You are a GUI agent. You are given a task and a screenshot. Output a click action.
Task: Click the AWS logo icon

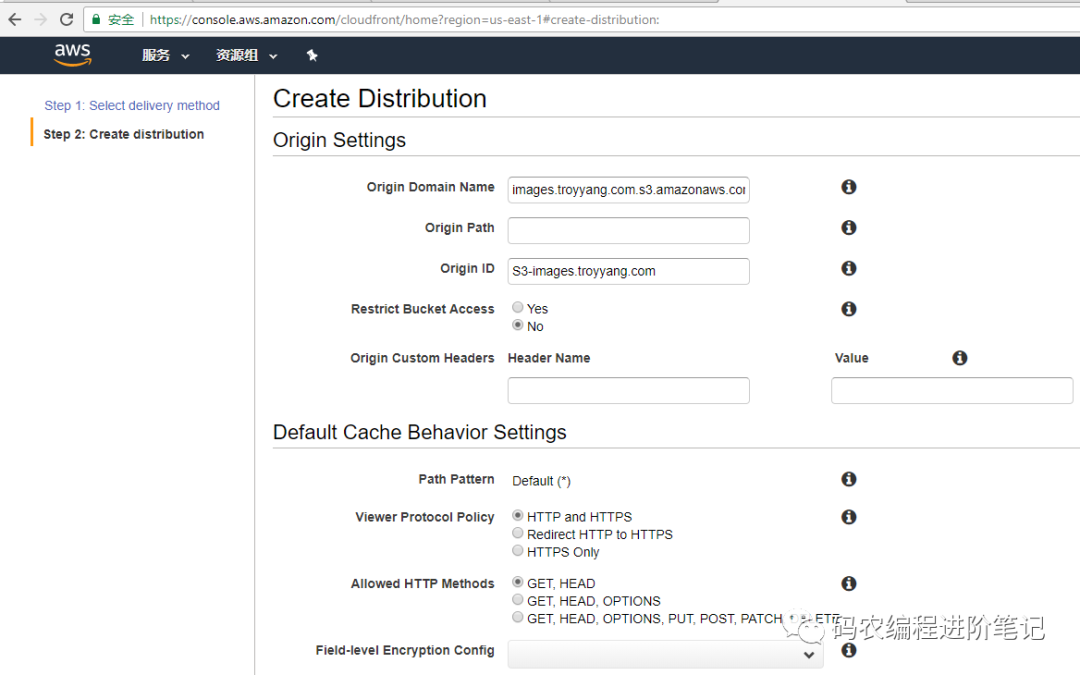pos(72,55)
